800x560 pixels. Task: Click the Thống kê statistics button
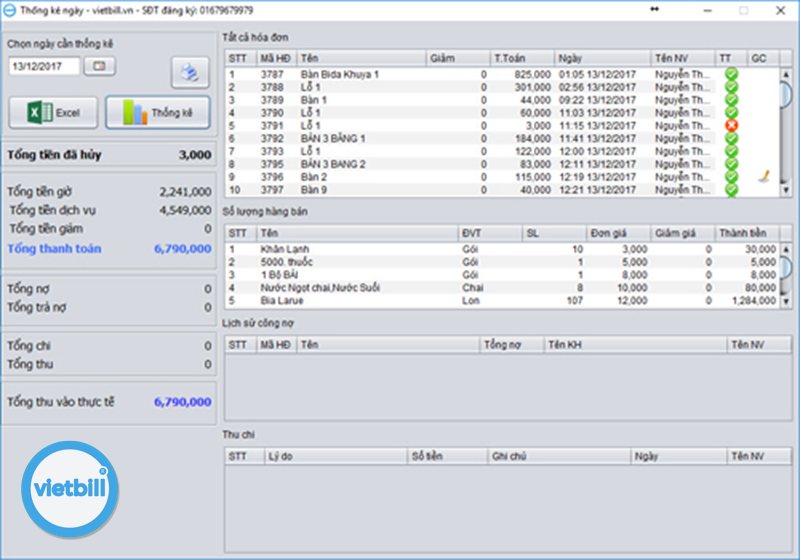pyautogui.click(x=157, y=113)
